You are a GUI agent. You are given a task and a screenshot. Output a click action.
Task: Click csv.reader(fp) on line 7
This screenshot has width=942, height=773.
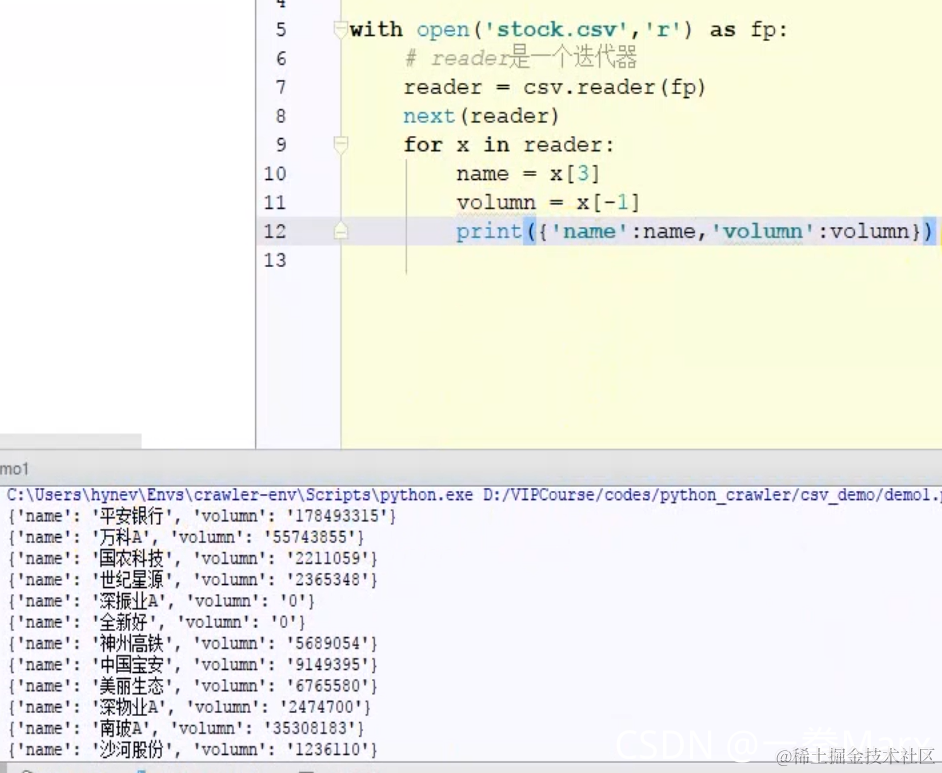point(614,88)
